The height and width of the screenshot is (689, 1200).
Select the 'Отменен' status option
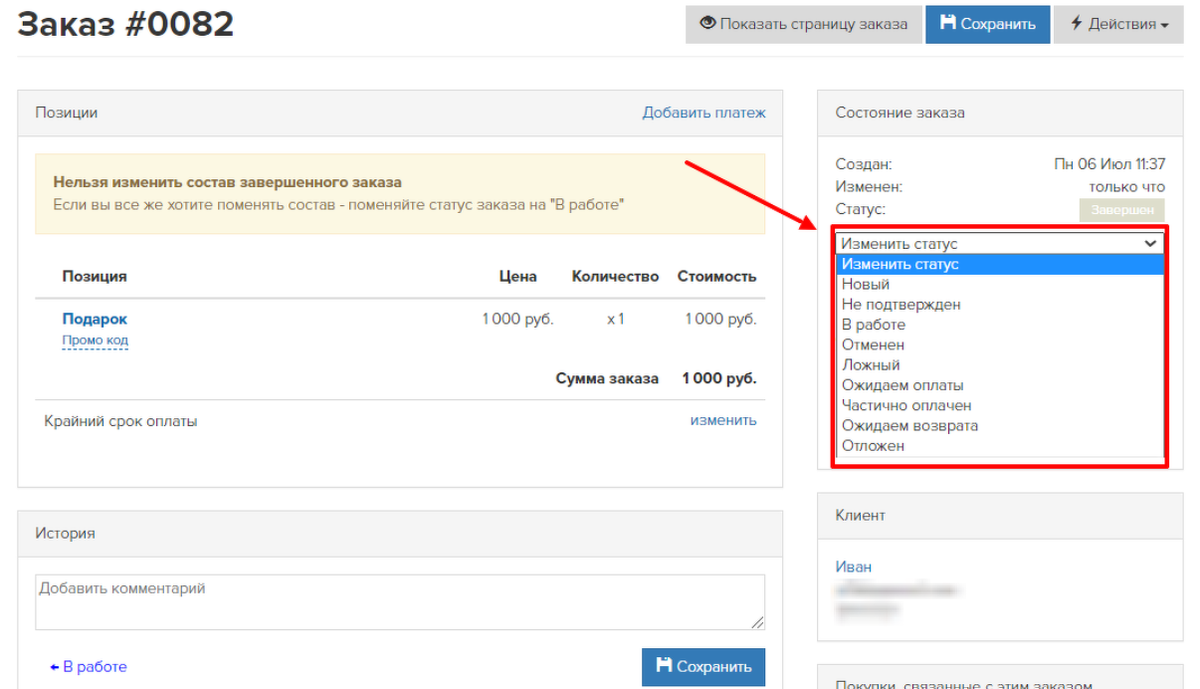[x=1000, y=345]
